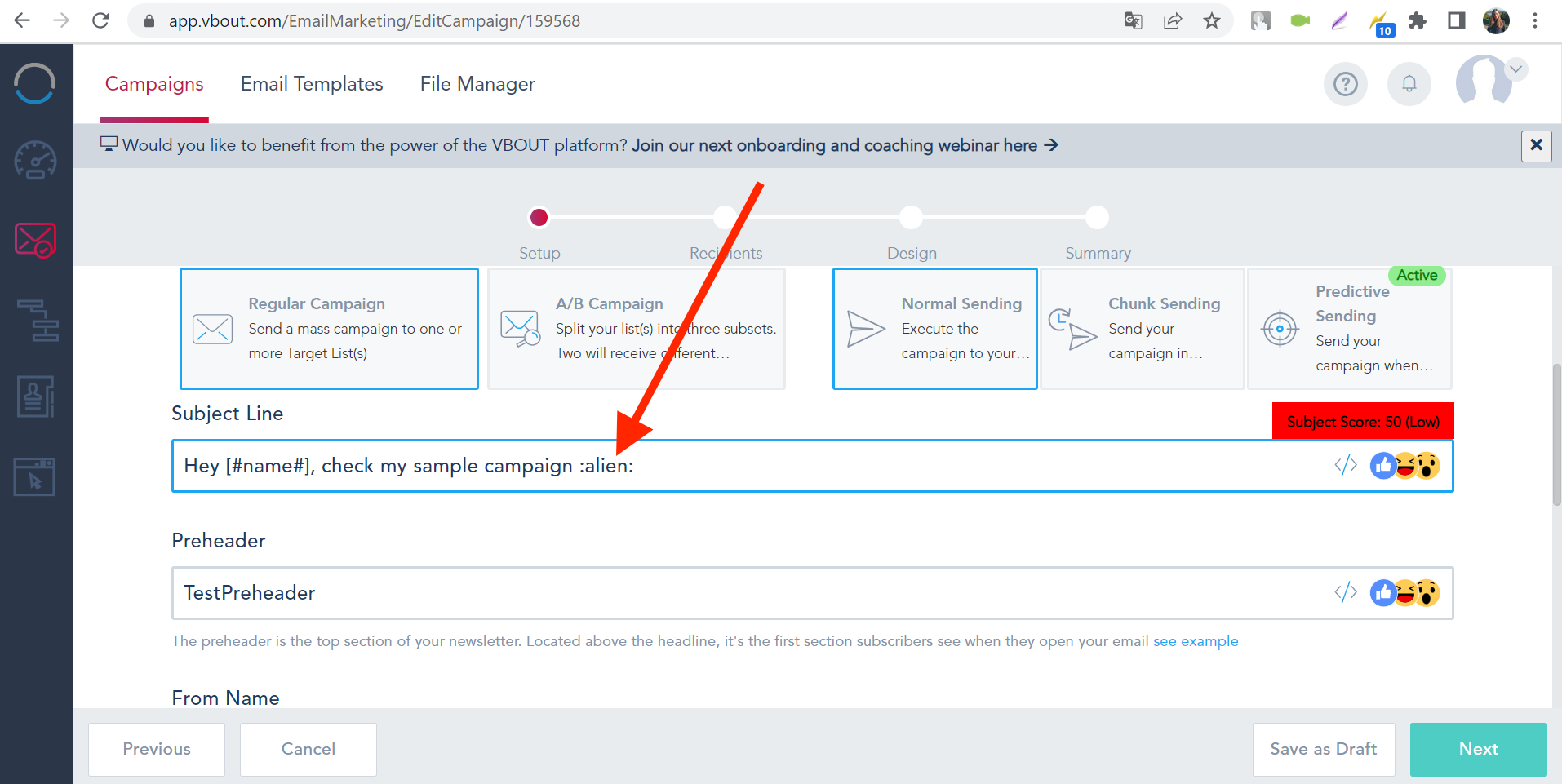Viewport: 1562px width, 784px height.
Task: Click the Cancel button
Action: pos(308,749)
